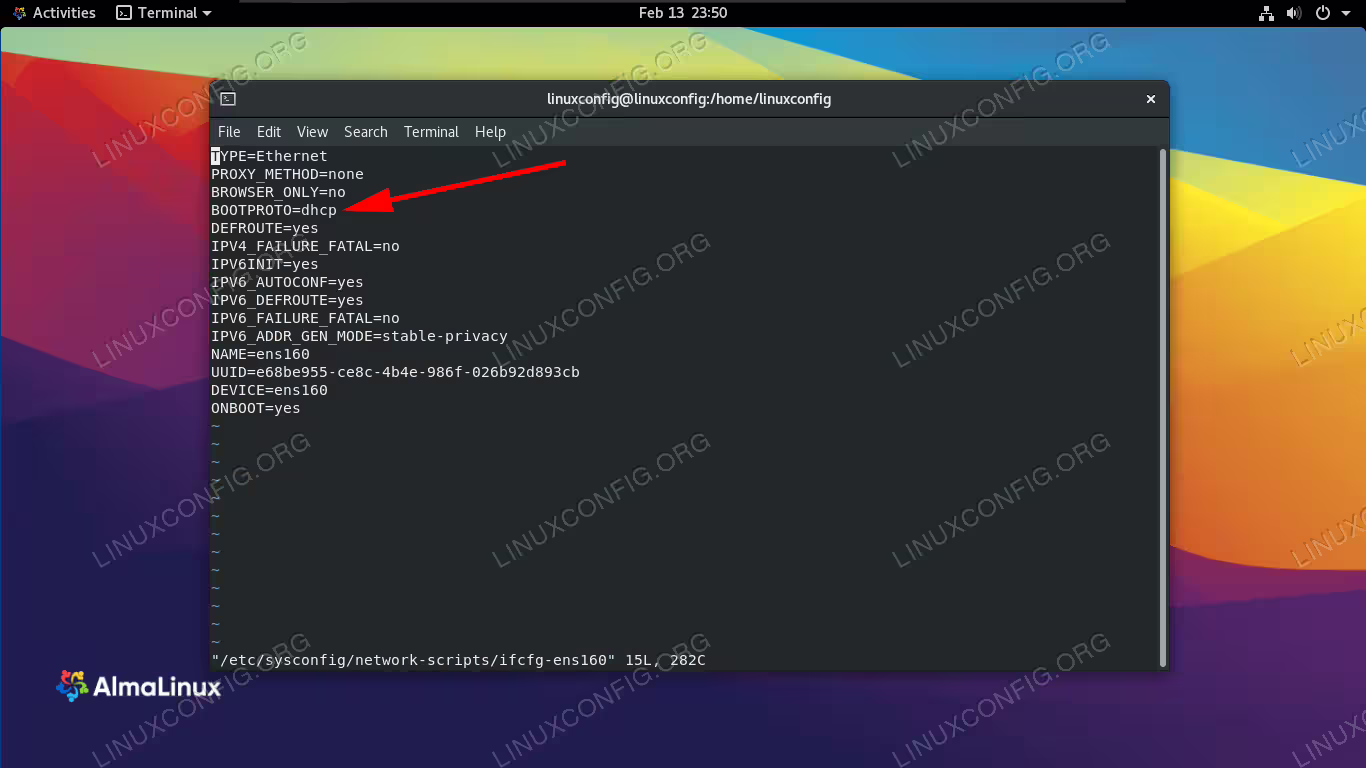Click the DEFROUTE=yes line
Viewport: 1366px width, 768px height.
coord(265,228)
